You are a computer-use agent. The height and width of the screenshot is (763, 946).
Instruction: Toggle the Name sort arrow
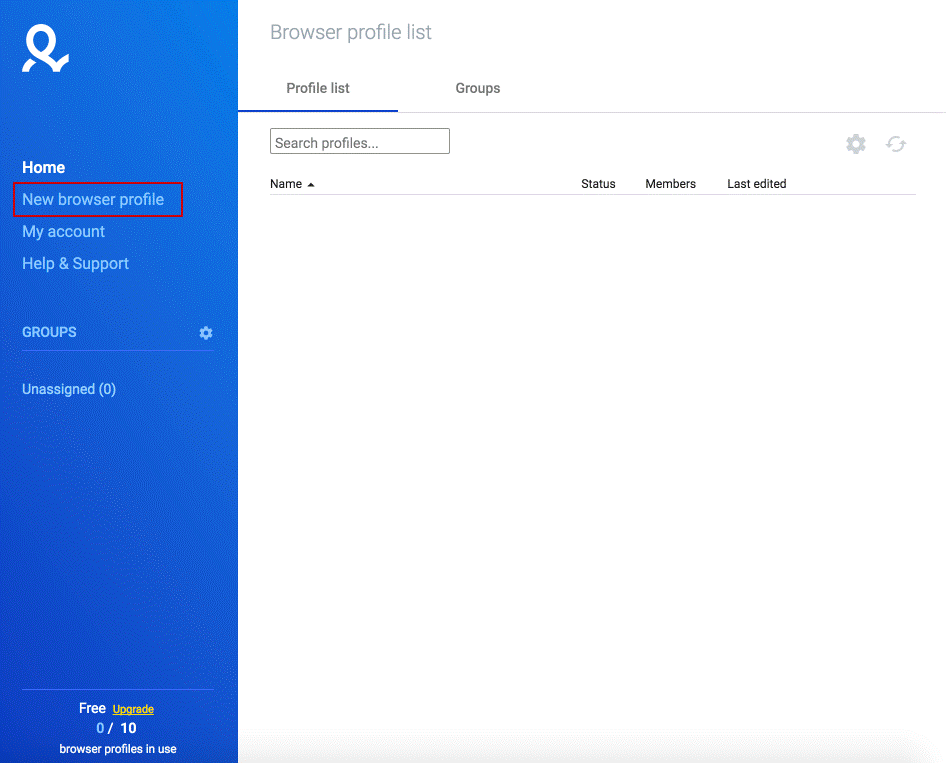tap(311, 185)
